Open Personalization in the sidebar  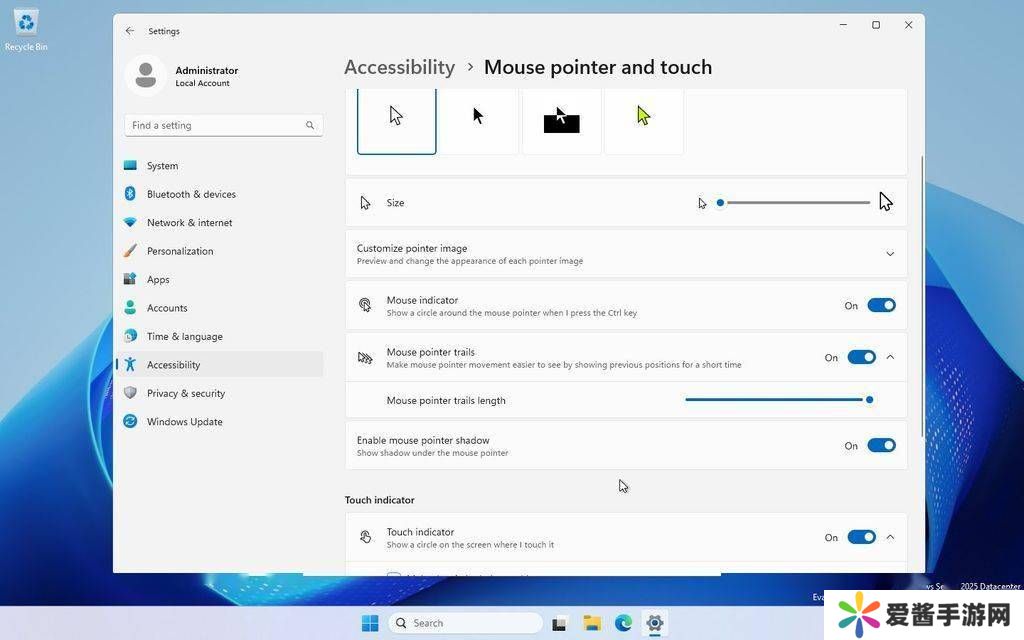[x=180, y=251]
